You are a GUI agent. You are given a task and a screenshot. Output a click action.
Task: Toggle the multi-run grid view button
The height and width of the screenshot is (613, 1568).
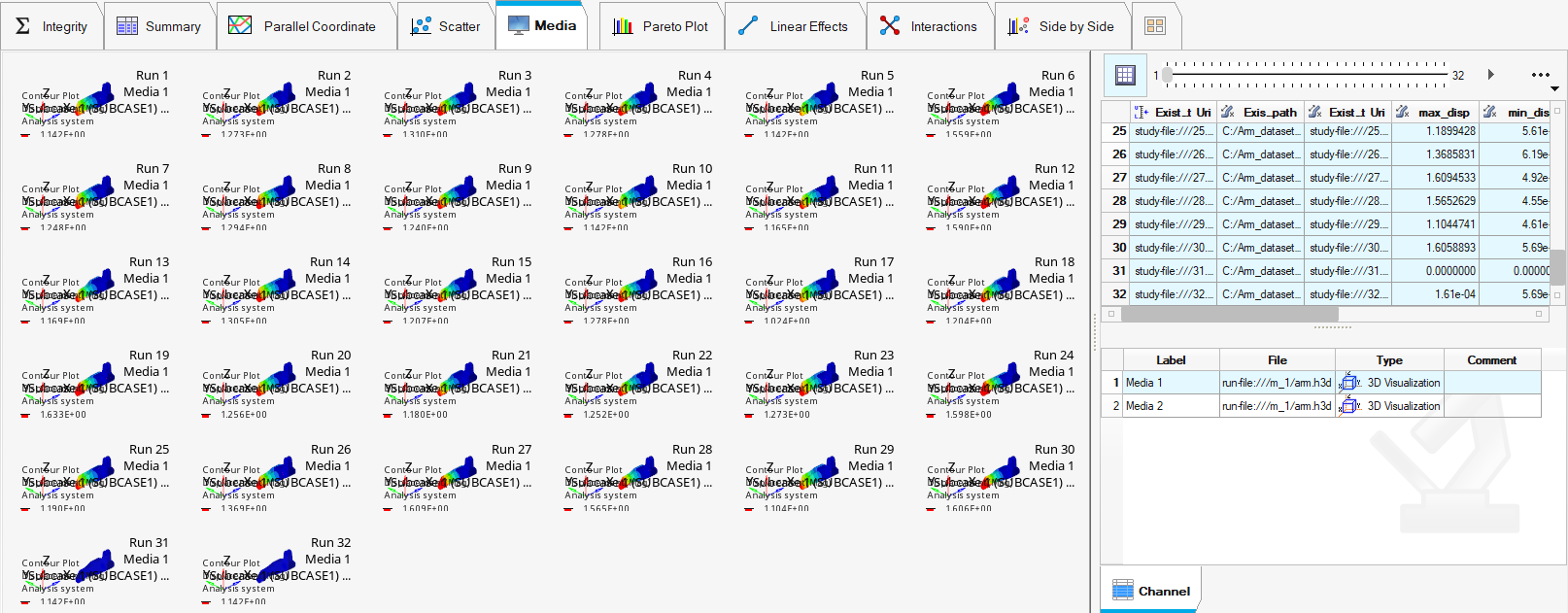click(1125, 75)
